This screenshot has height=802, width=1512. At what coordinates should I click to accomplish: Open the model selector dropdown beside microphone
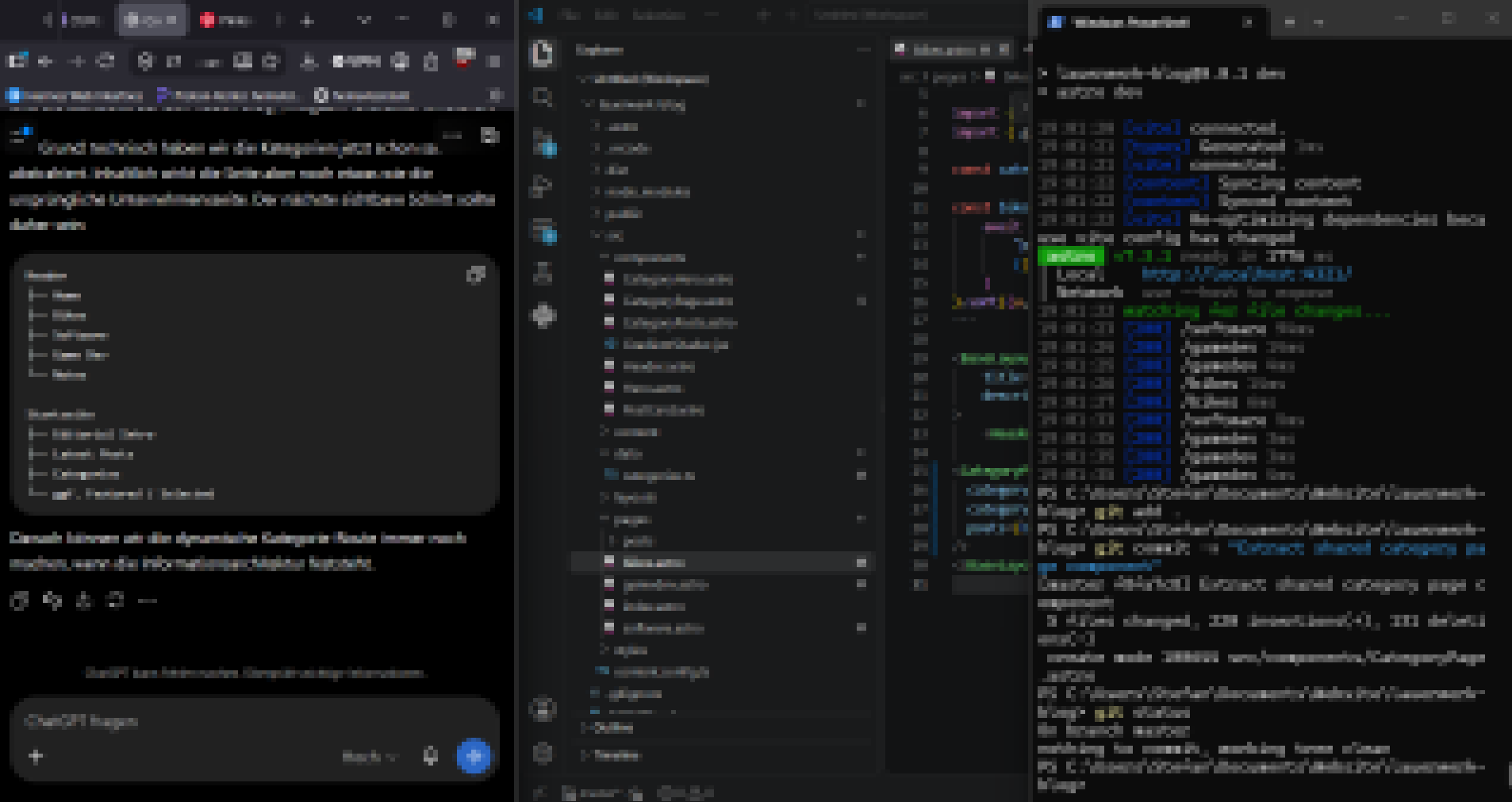(369, 757)
